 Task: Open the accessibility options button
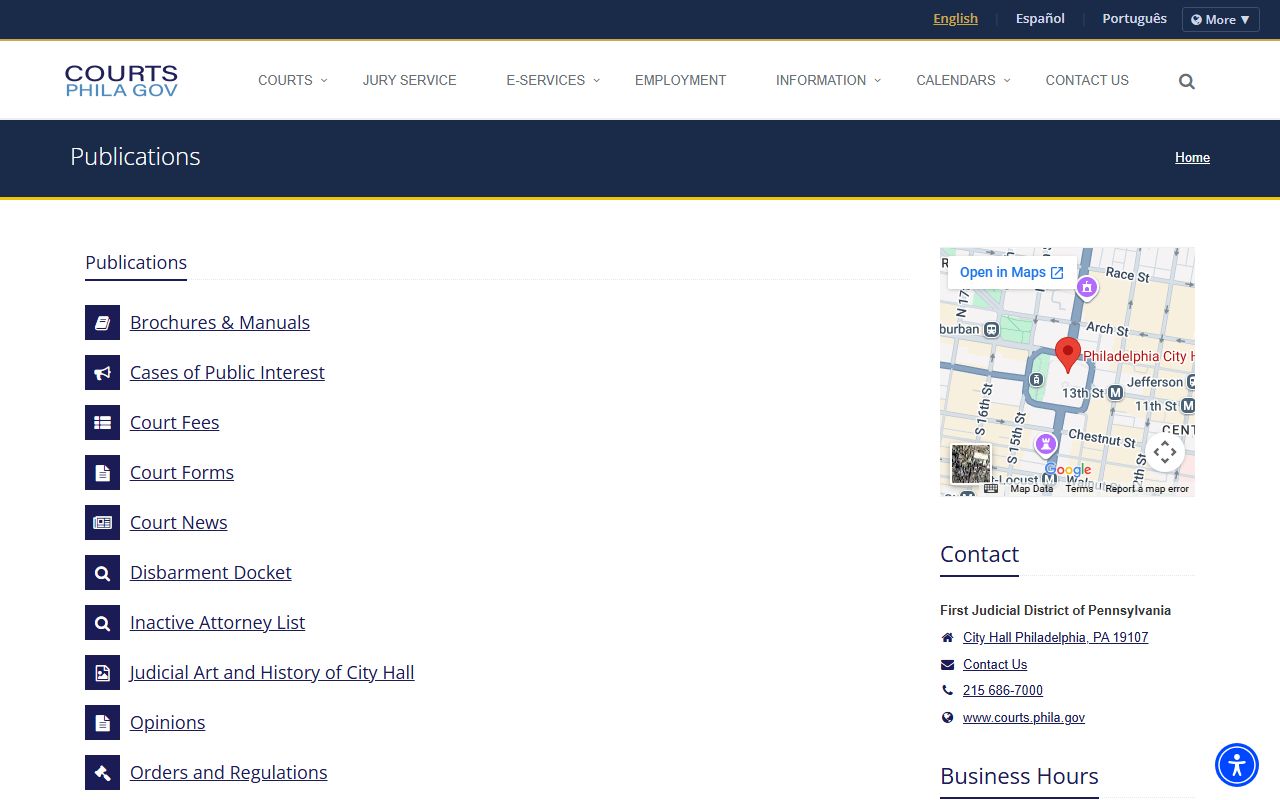coord(1237,765)
